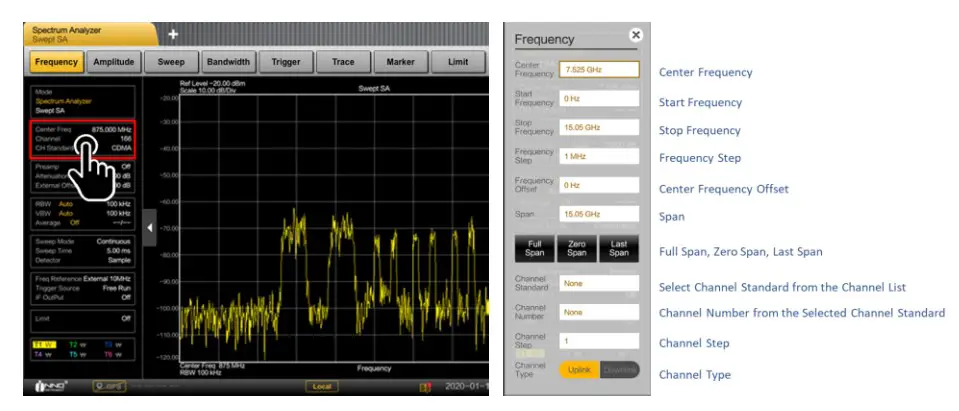Open the Frequency menu
This screenshot has width=959, height=411.
[56, 62]
